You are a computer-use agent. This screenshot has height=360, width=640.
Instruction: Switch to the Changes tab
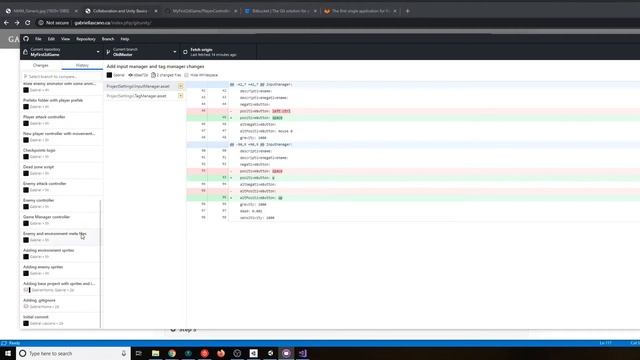[x=41, y=65]
